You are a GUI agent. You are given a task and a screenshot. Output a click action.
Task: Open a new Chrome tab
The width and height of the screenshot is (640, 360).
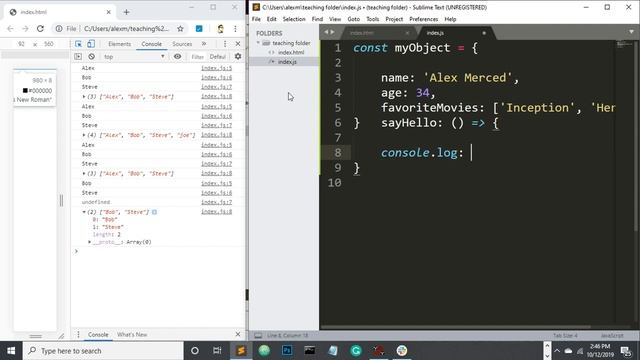(127, 12)
